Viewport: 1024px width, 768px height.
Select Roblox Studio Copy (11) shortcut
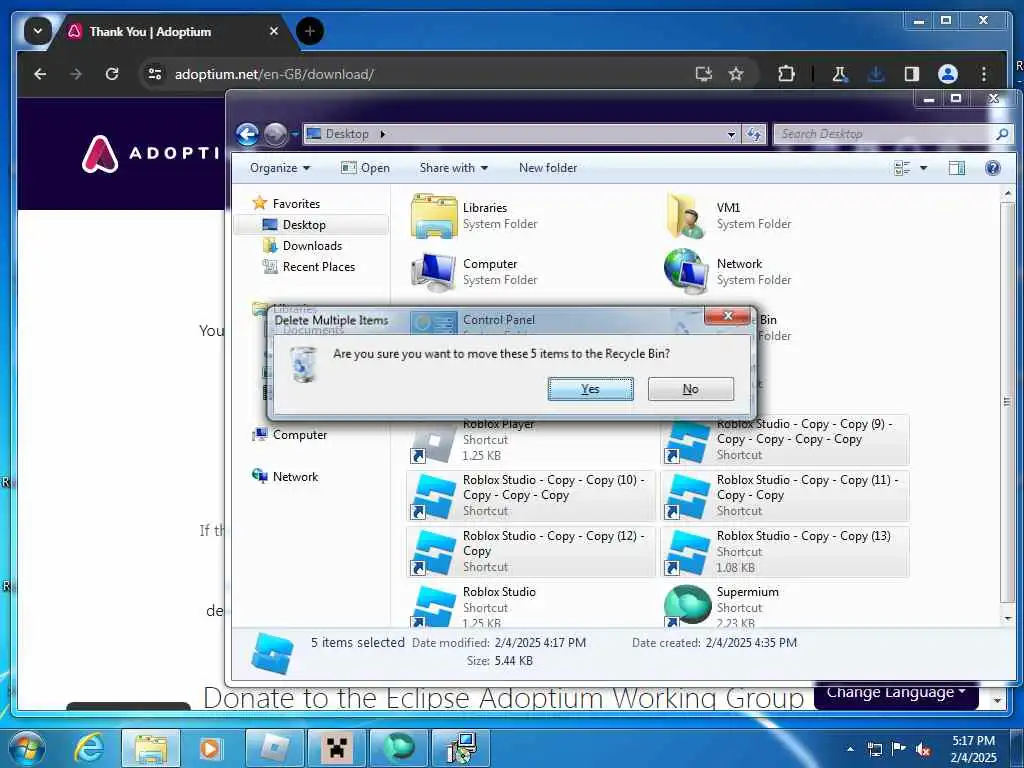784,495
